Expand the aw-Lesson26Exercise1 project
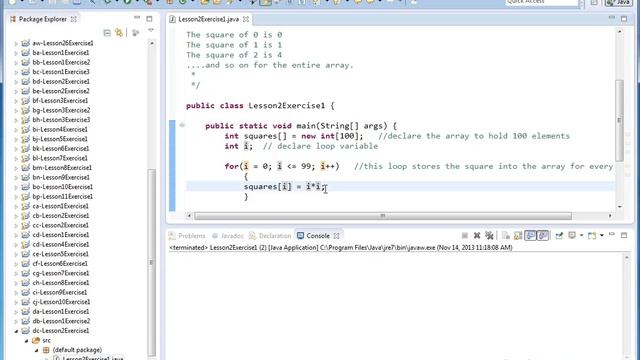Screen dimensions: 640x360 tap(16, 43)
